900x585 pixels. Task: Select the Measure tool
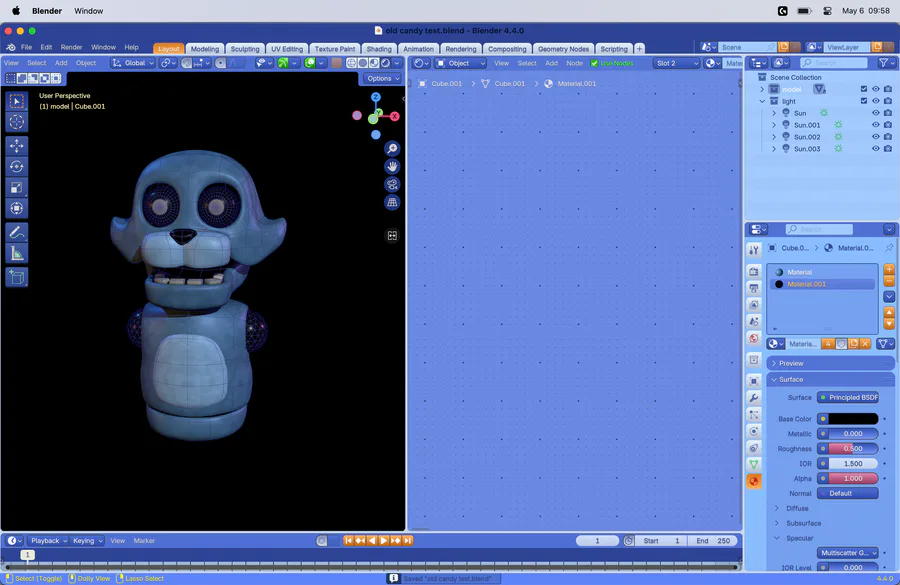(16, 253)
